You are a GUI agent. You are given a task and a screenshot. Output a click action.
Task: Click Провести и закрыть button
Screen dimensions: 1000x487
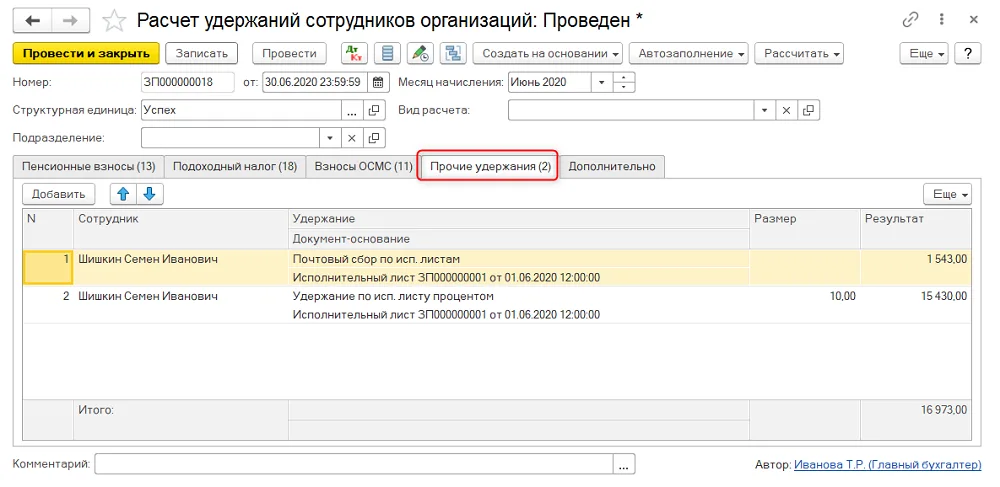pyautogui.click(x=85, y=54)
